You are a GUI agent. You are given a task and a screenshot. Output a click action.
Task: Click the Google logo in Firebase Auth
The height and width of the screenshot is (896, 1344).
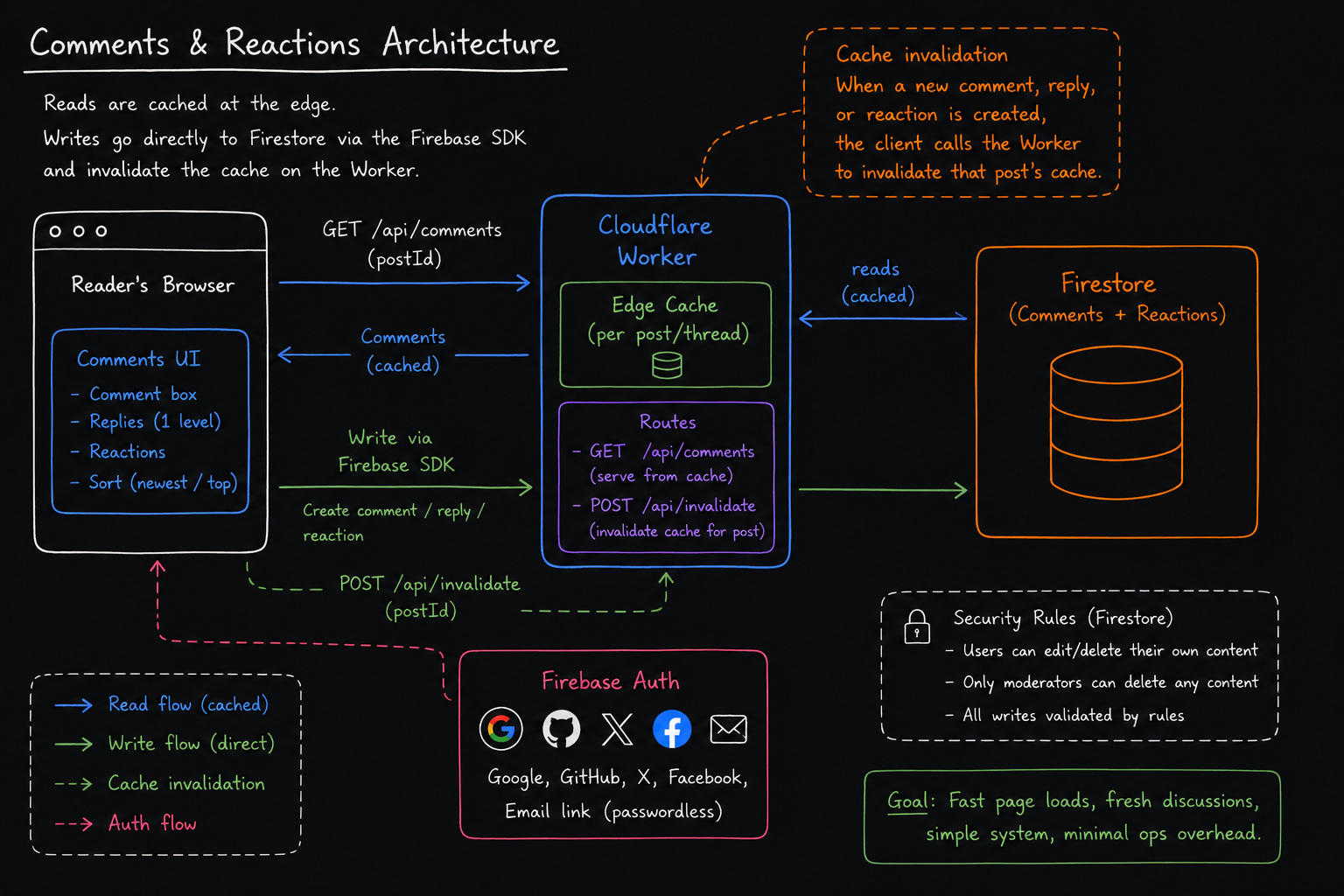(501, 729)
